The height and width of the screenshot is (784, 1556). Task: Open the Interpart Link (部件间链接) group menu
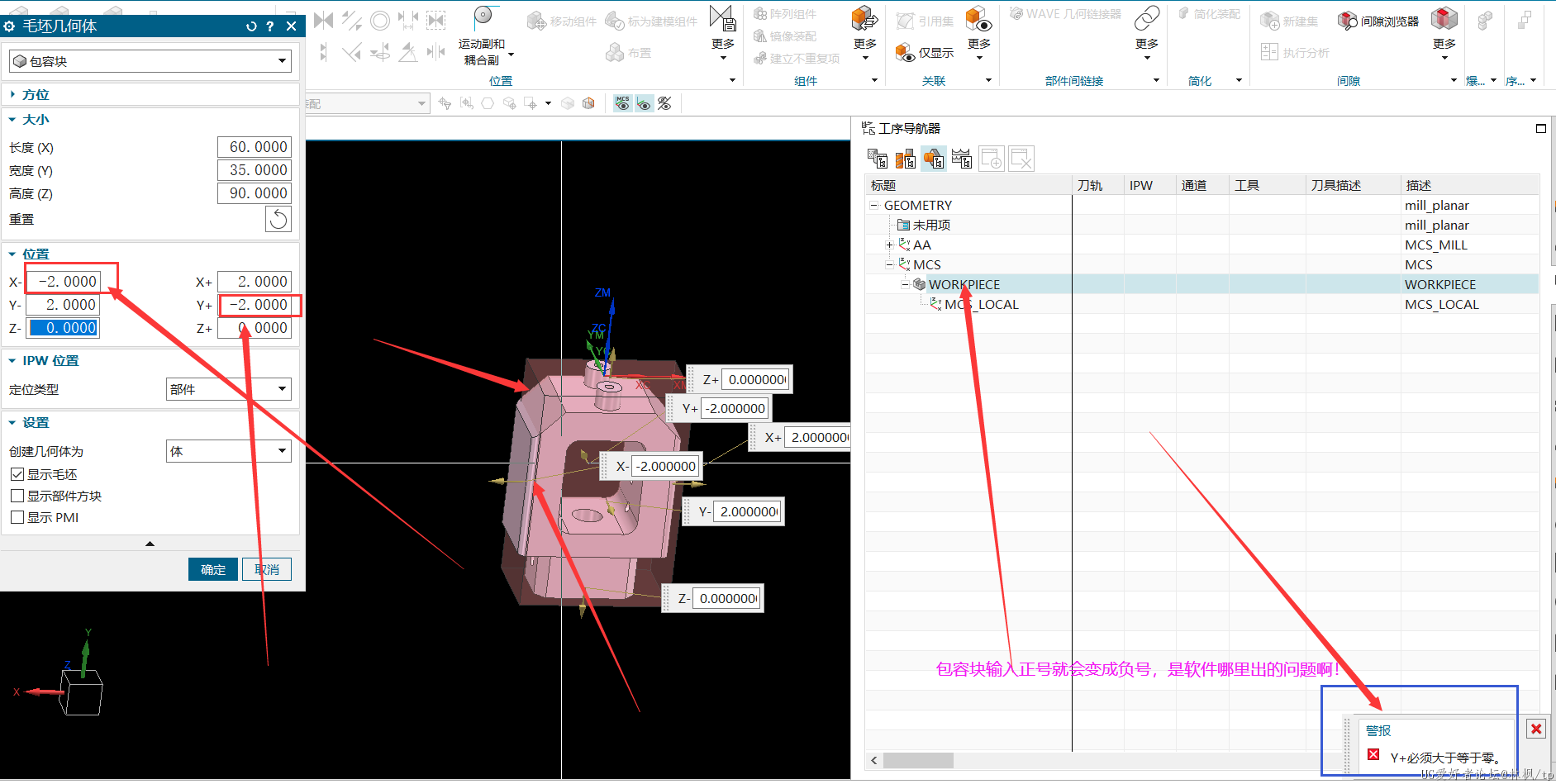pyautogui.click(x=1156, y=80)
